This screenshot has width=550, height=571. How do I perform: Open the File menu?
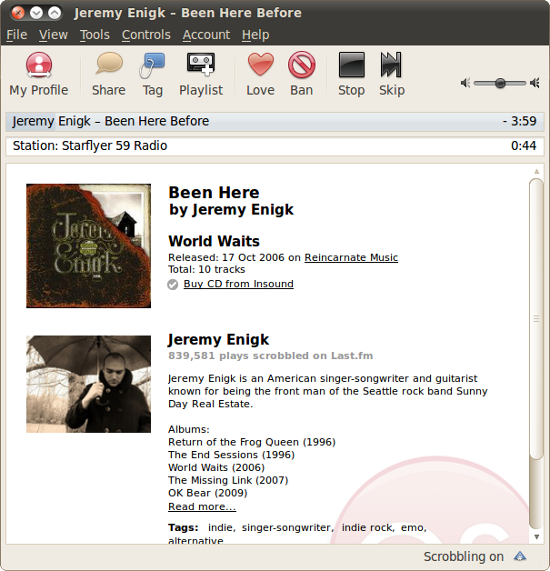[x=17, y=35]
